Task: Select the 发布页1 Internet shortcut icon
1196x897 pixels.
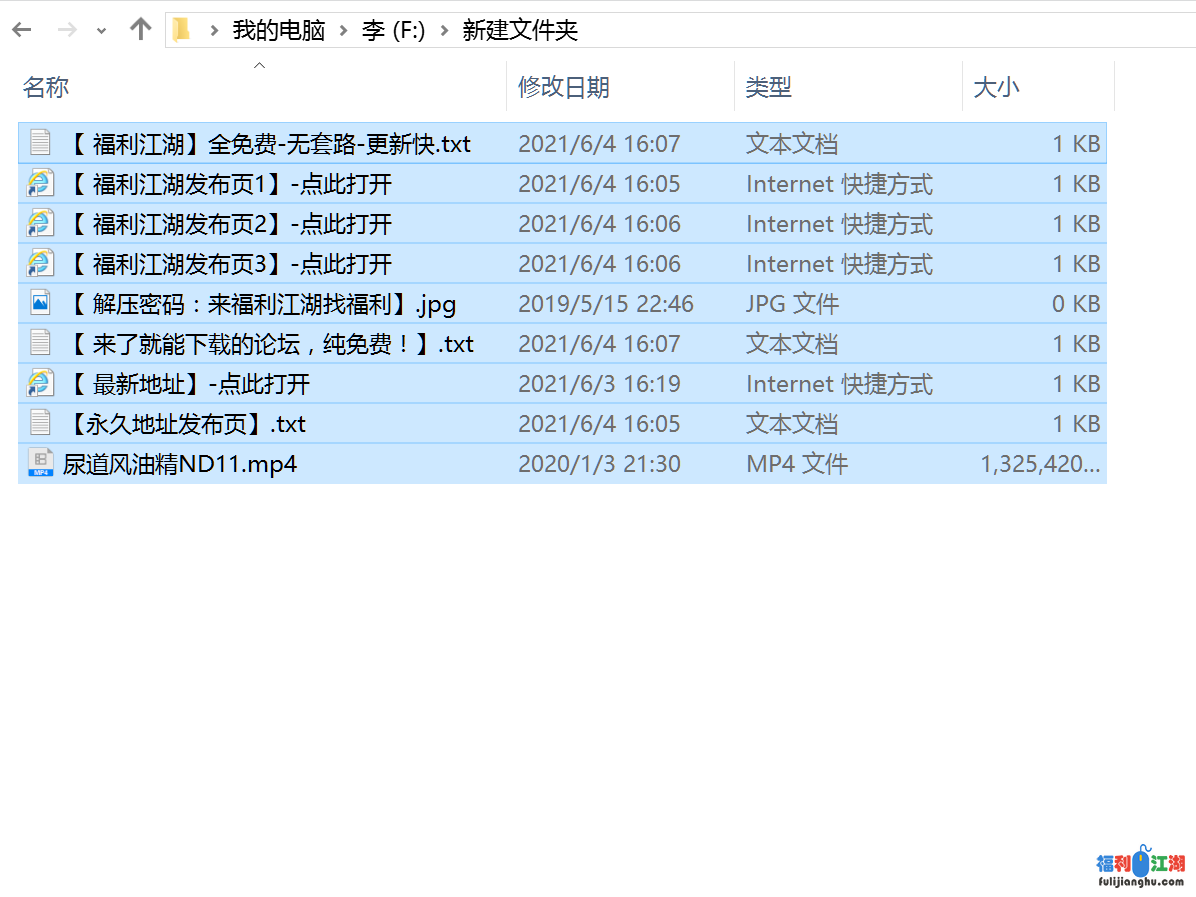Action: coord(40,184)
